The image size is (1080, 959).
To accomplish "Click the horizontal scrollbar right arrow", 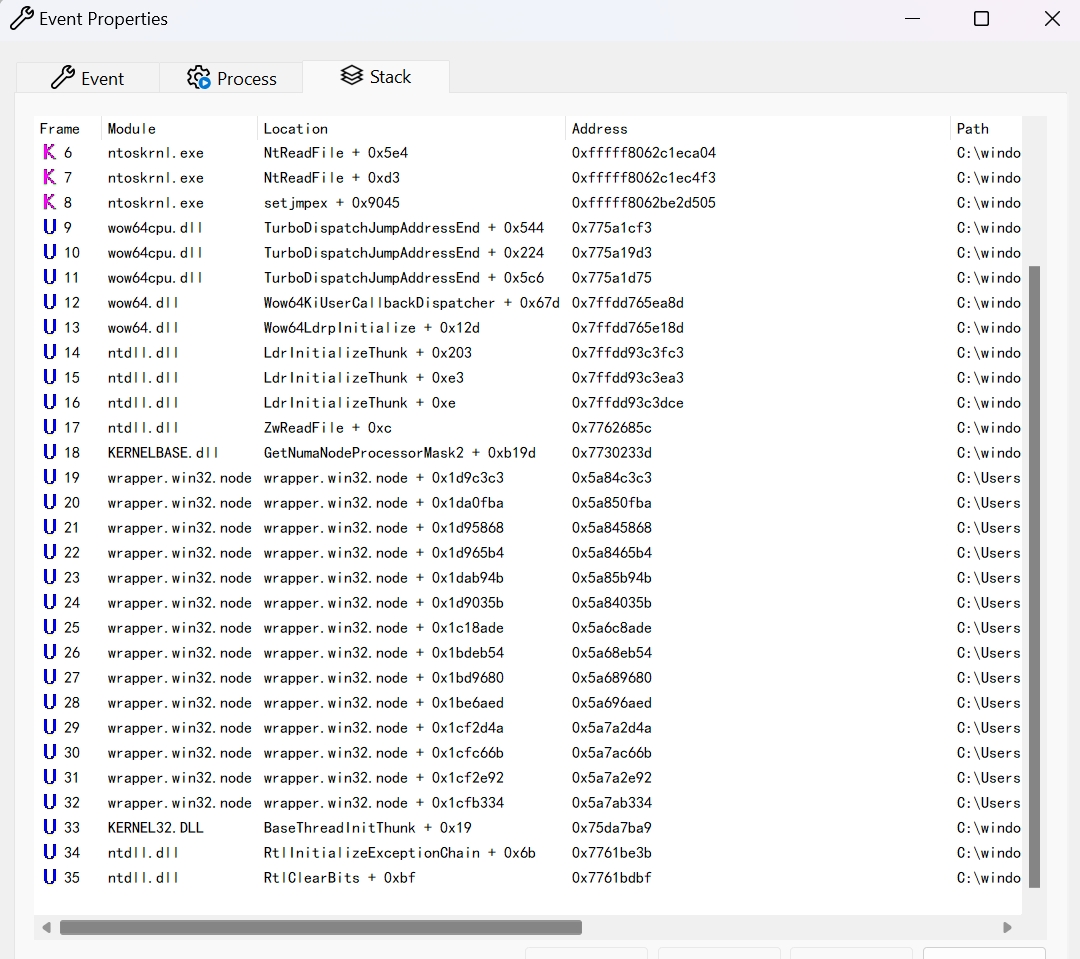I will click(x=1010, y=928).
